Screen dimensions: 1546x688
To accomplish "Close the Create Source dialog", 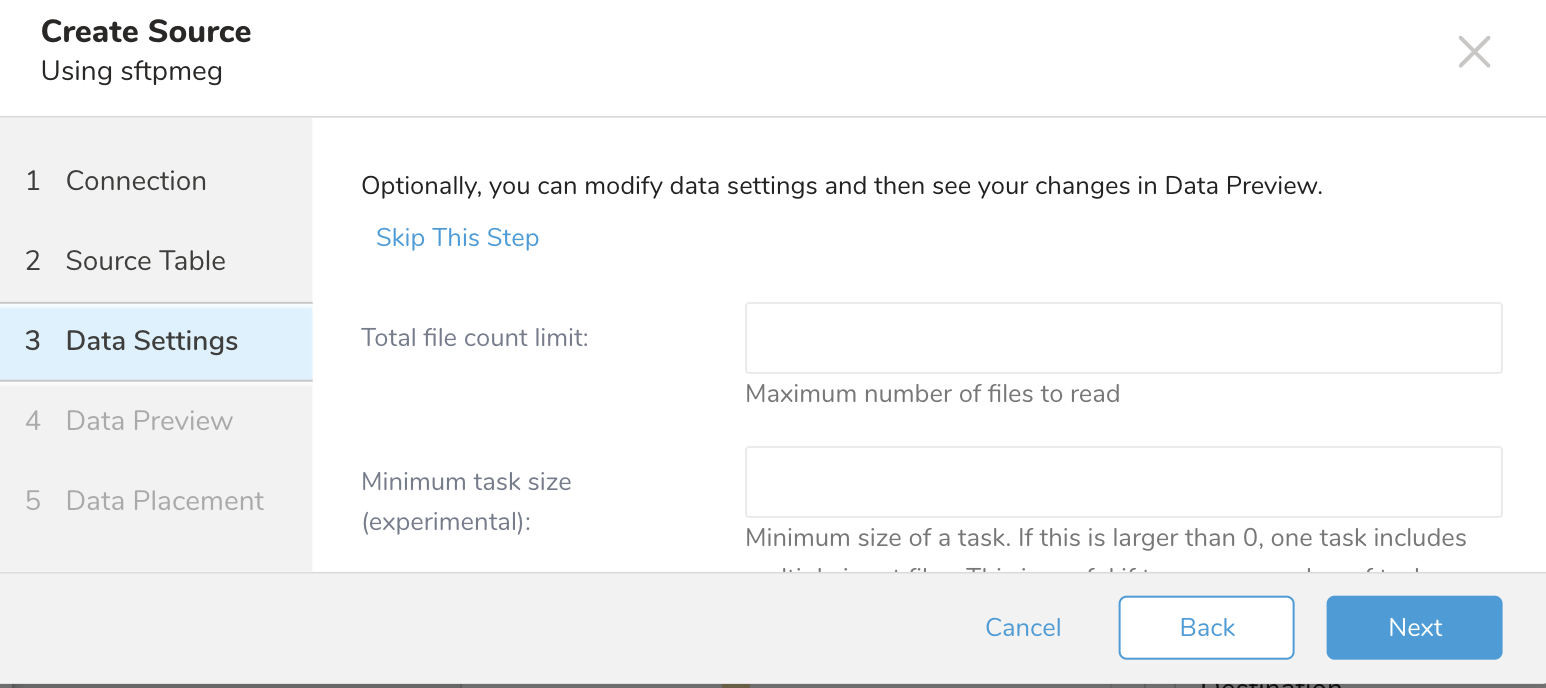I will point(1474,52).
